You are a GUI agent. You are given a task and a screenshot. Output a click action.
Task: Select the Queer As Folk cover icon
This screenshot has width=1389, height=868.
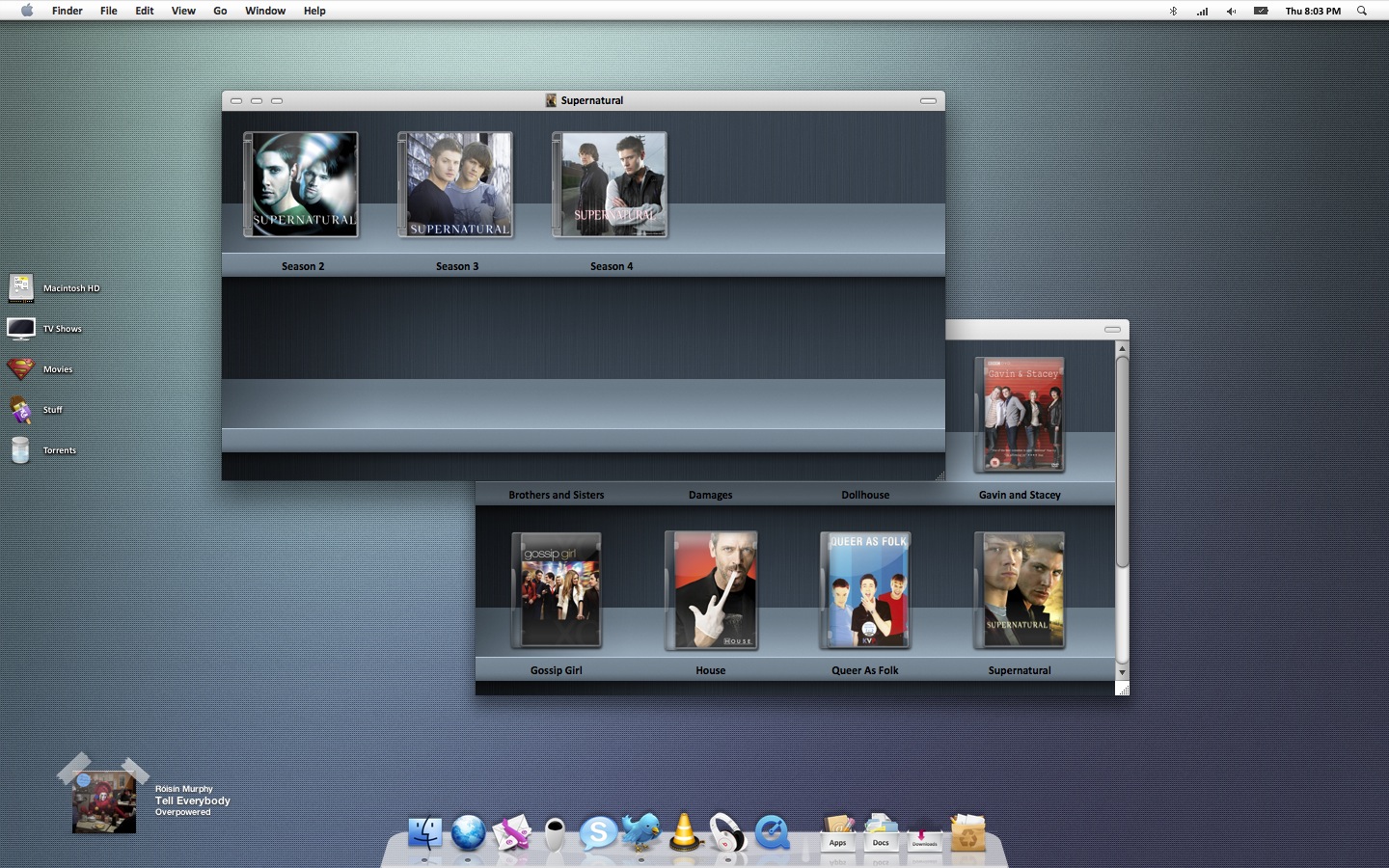(865, 590)
